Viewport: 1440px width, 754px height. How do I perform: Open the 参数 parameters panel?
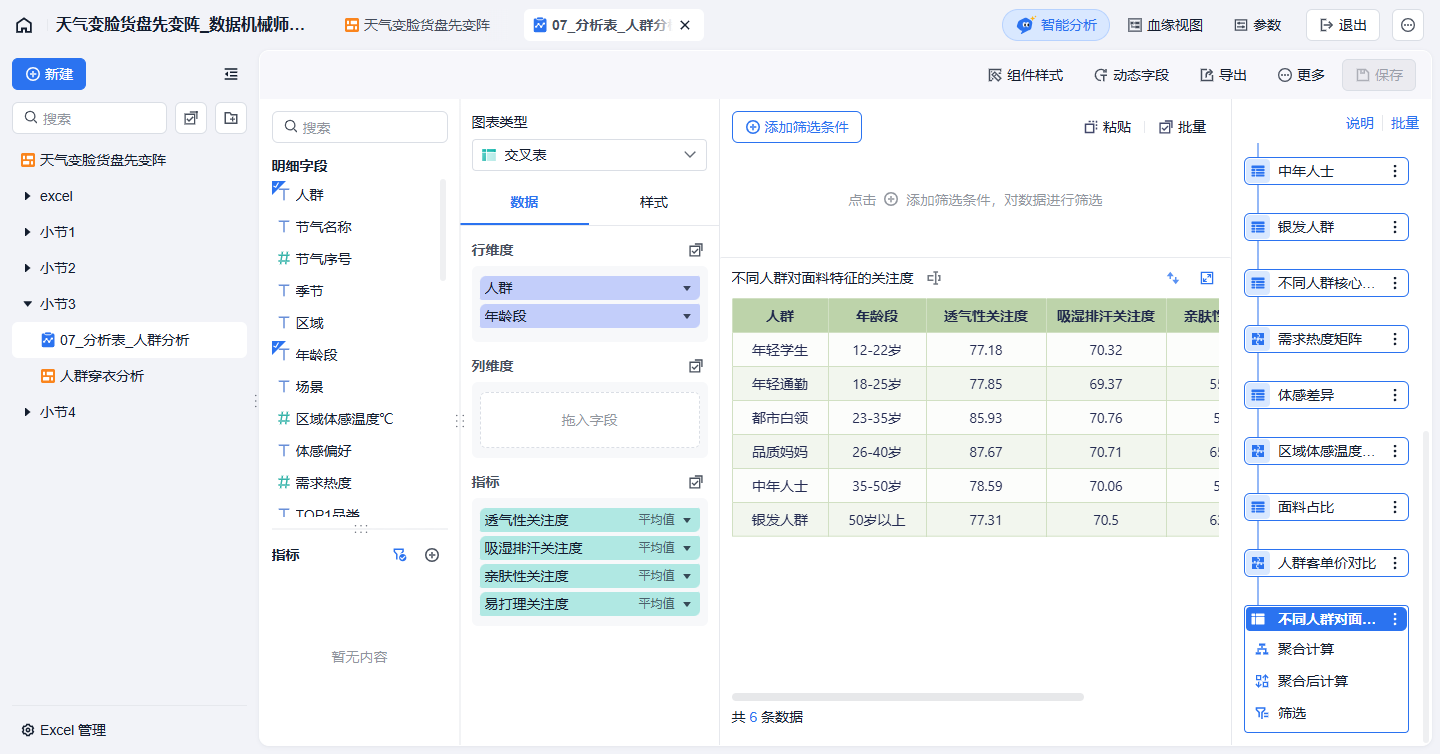[x=1257, y=25]
